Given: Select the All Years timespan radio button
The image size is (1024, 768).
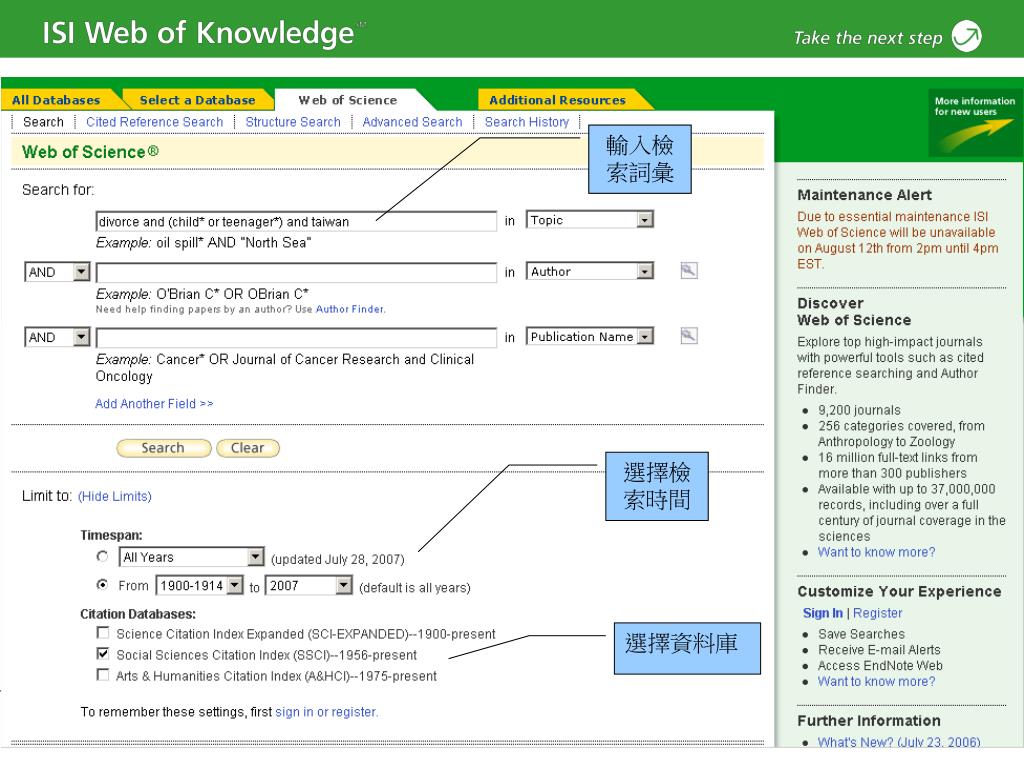Looking at the screenshot, I should 103,556.
